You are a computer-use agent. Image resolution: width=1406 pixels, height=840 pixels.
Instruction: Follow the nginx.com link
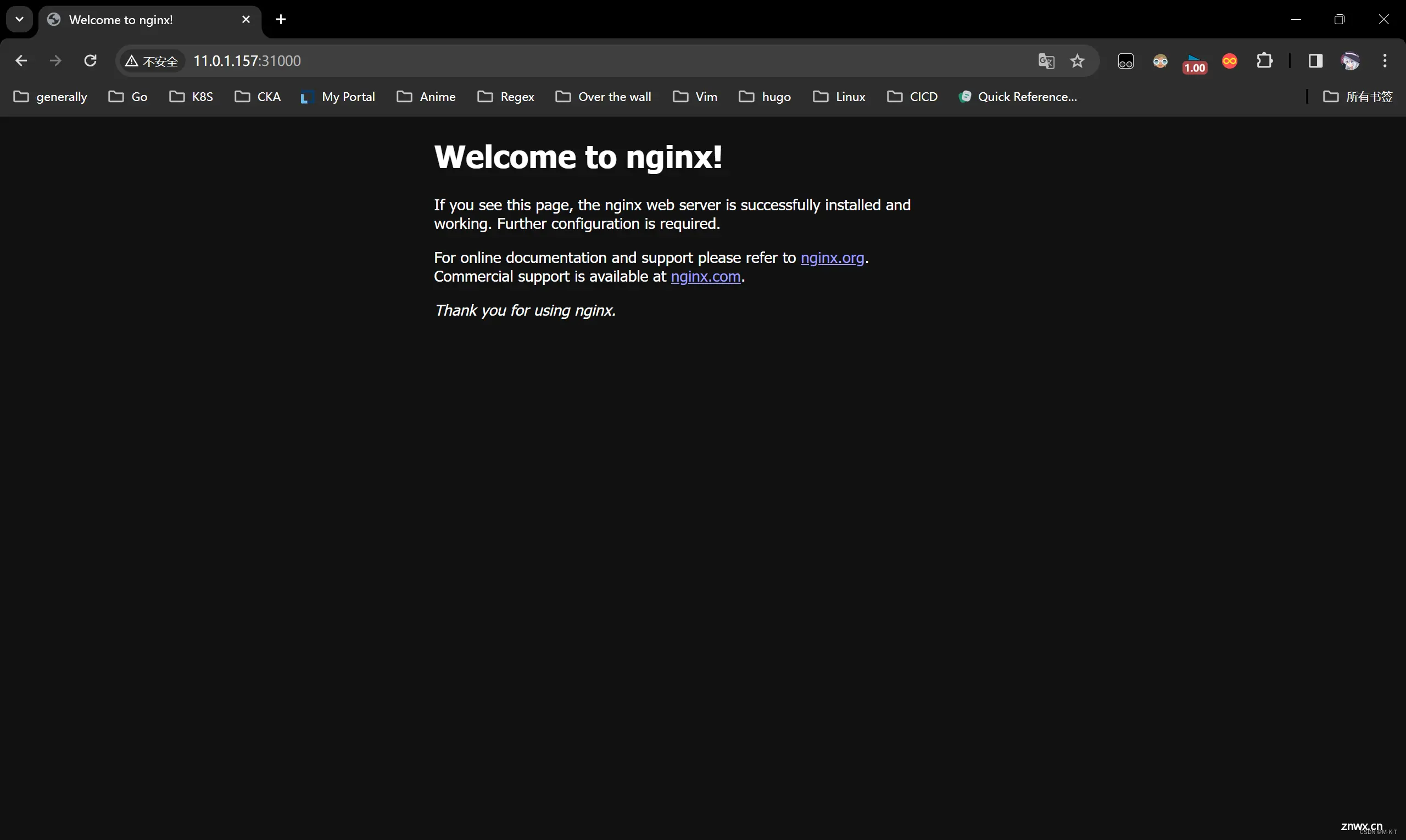706,276
